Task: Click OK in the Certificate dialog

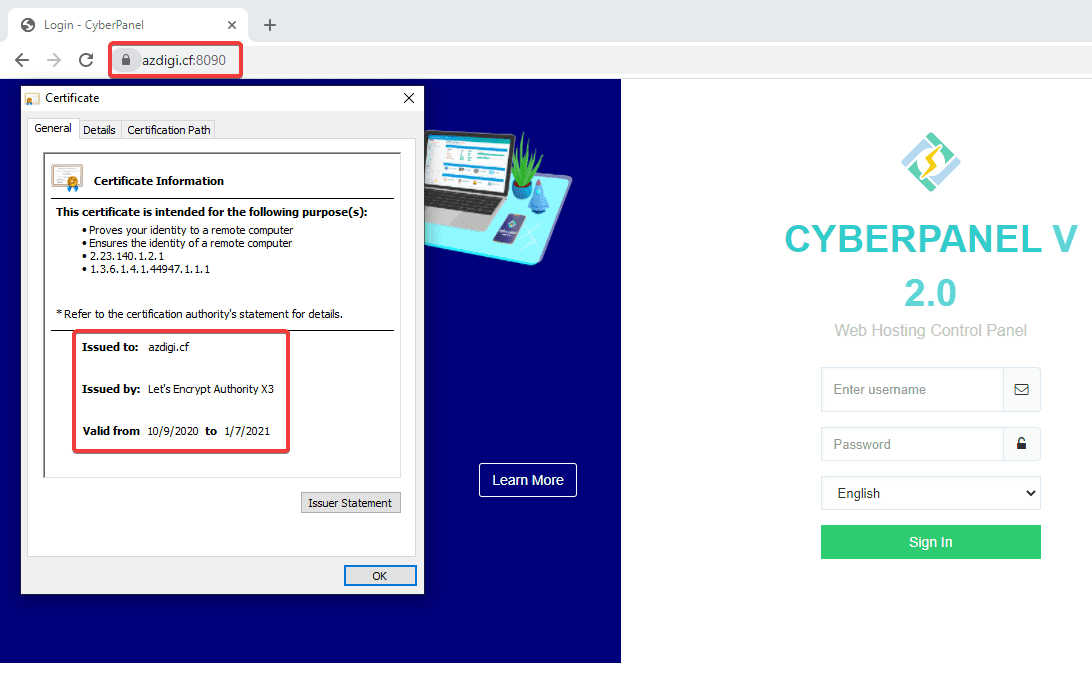Action: point(380,576)
